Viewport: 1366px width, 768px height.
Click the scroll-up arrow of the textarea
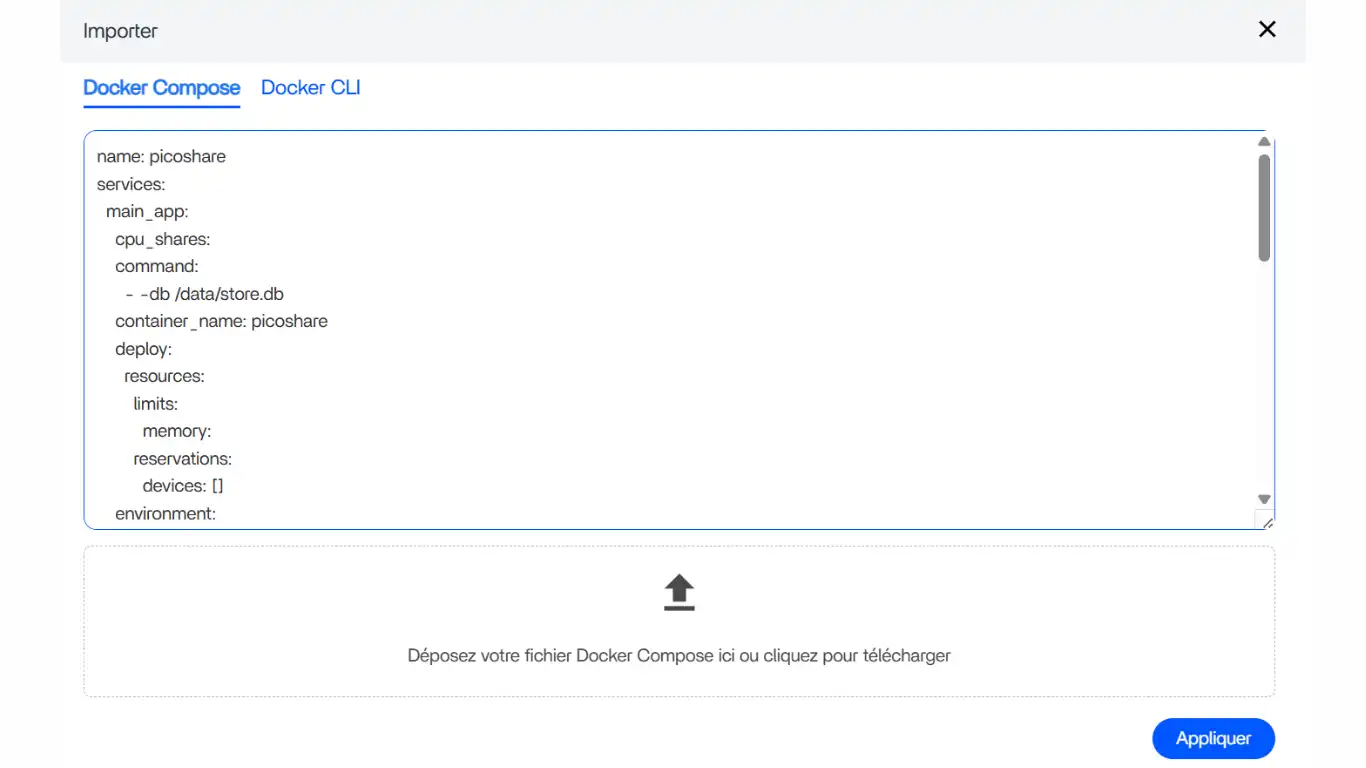point(1264,142)
